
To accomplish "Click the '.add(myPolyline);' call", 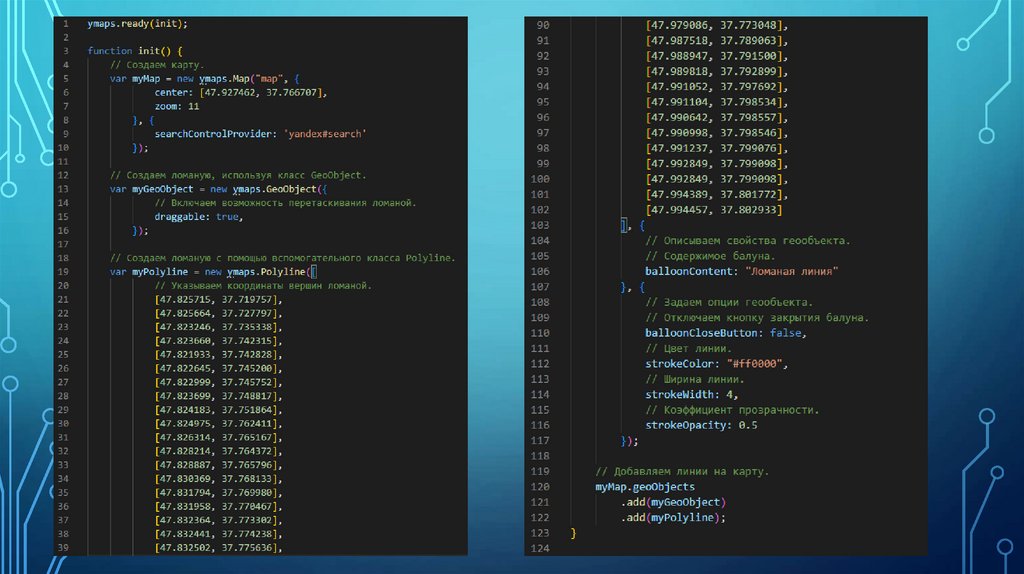I will tap(672, 518).
